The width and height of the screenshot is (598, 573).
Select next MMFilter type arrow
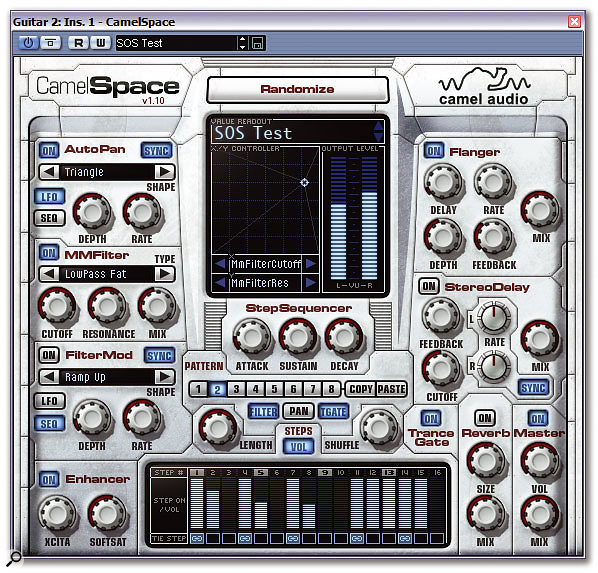click(165, 274)
